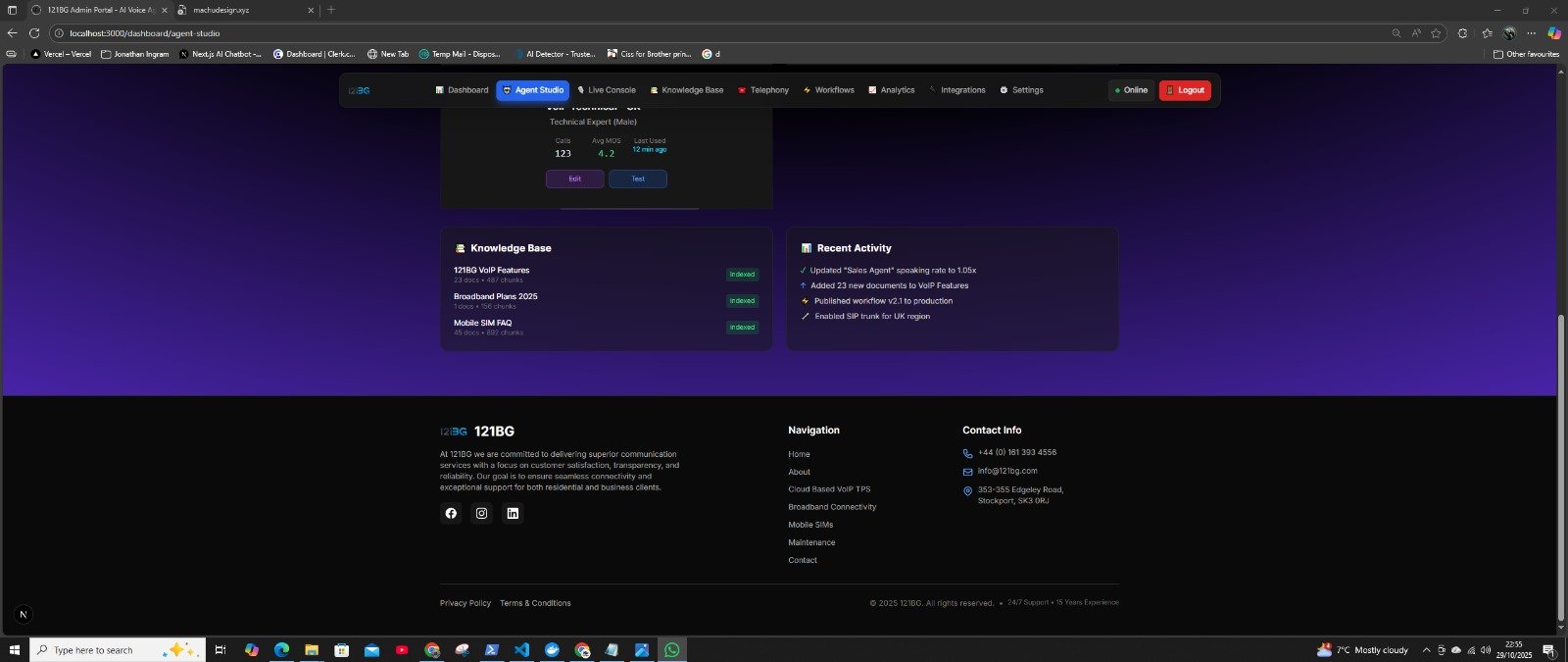Open the Jonathan Ingram bookmarks folder
Screen dimensions: 1568x662
click(135, 54)
